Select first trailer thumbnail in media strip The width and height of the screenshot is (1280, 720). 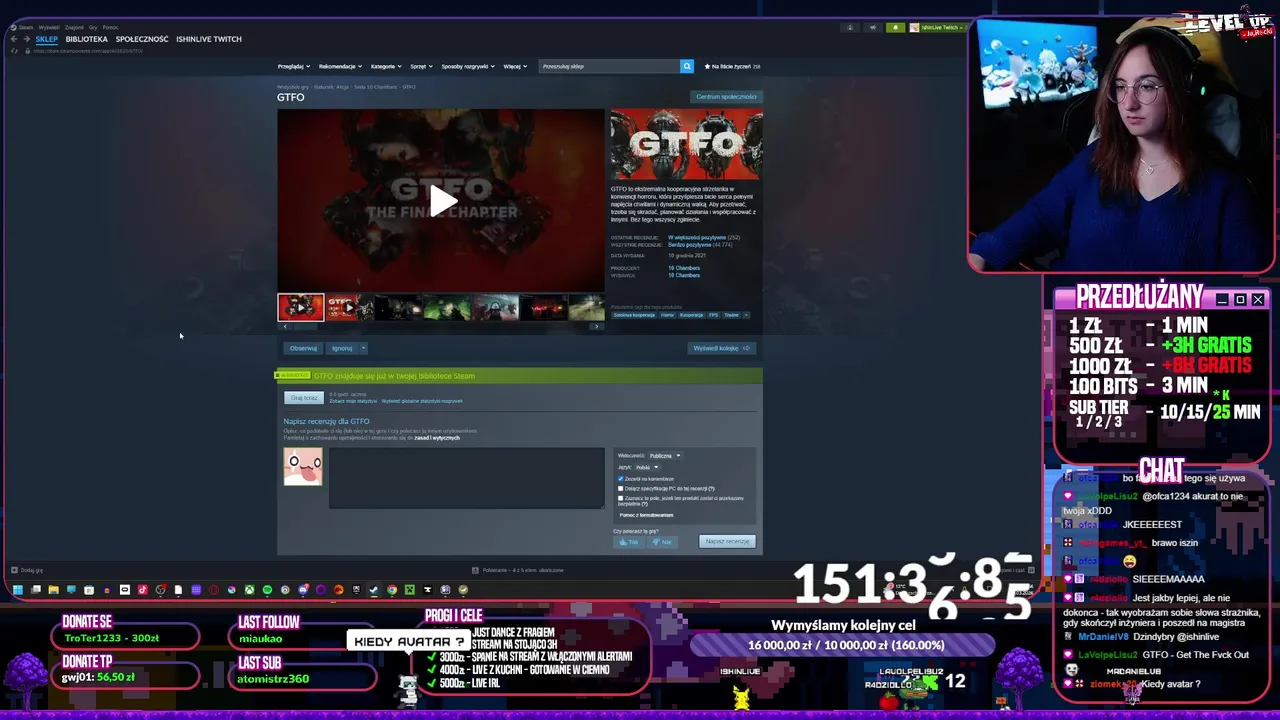click(301, 307)
